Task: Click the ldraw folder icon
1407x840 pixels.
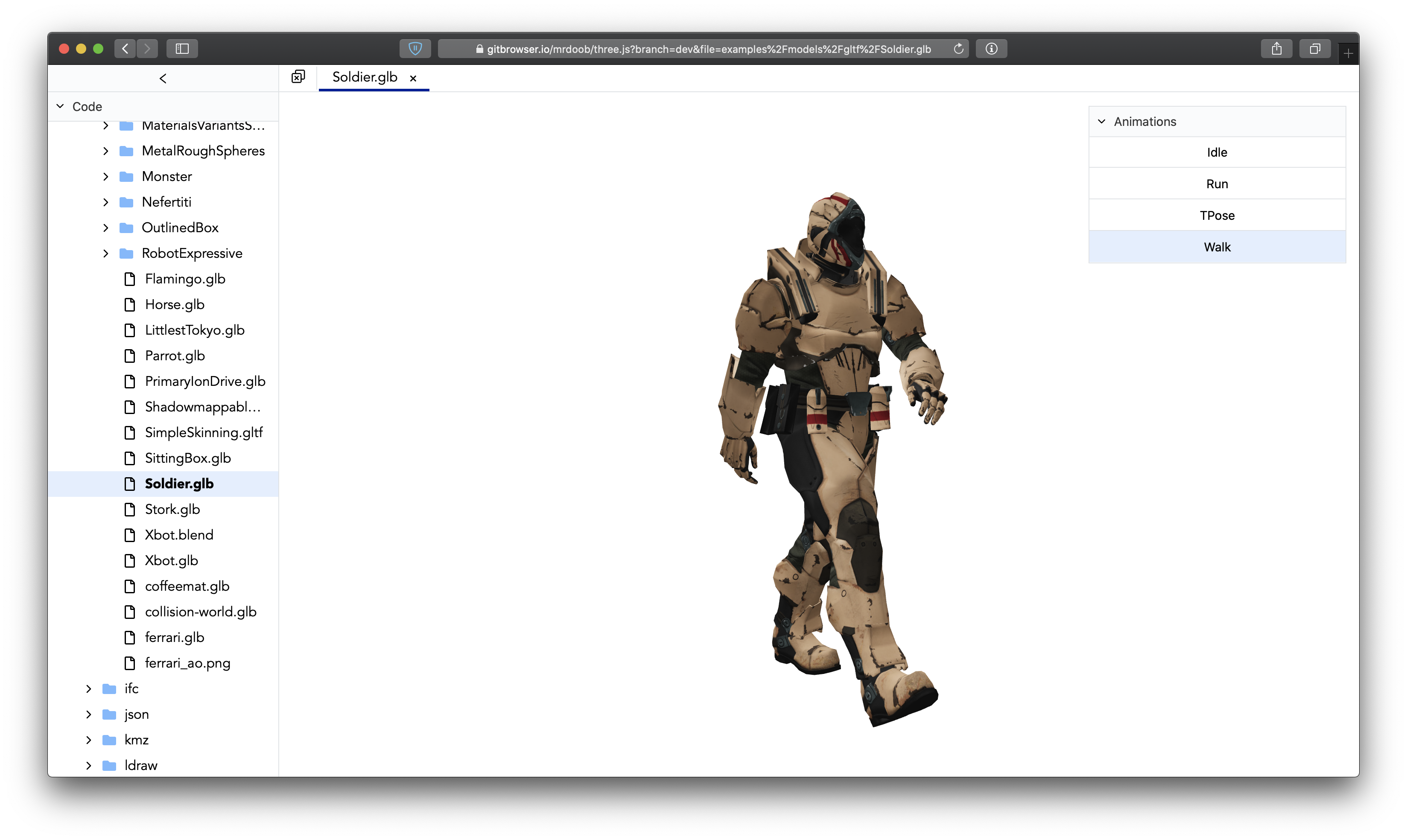Action: [109, 765]
